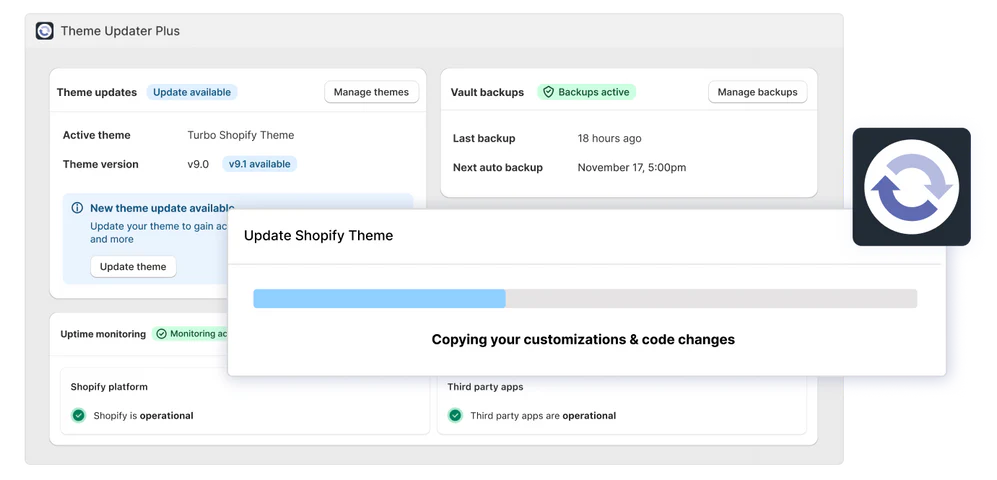Image resolution: width=997 pixels, height=480 pixels.
Task: Click the Last backup label
Action: tap(484, 139)
